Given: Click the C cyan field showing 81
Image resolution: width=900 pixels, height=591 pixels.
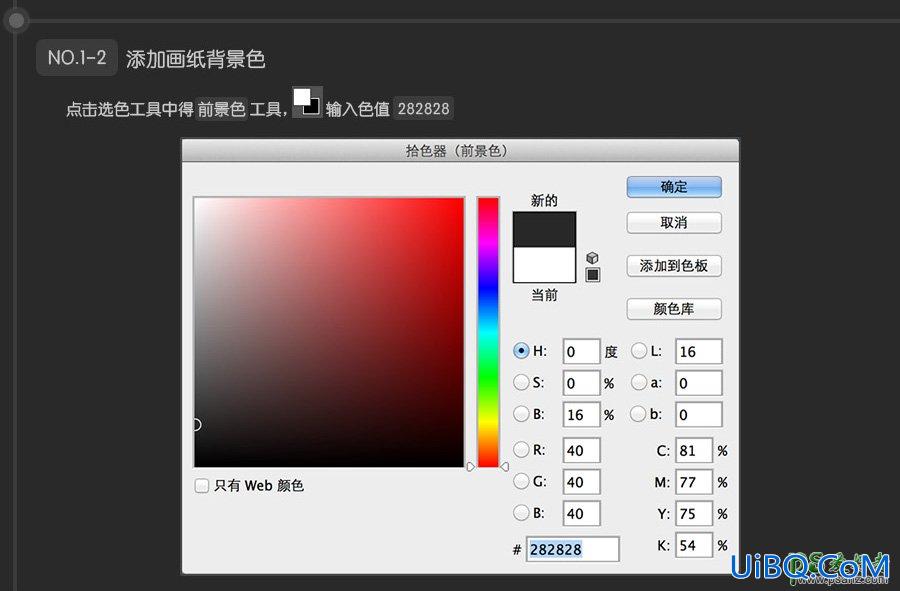Looking at the screenshot, I should [x=694, y=450].
